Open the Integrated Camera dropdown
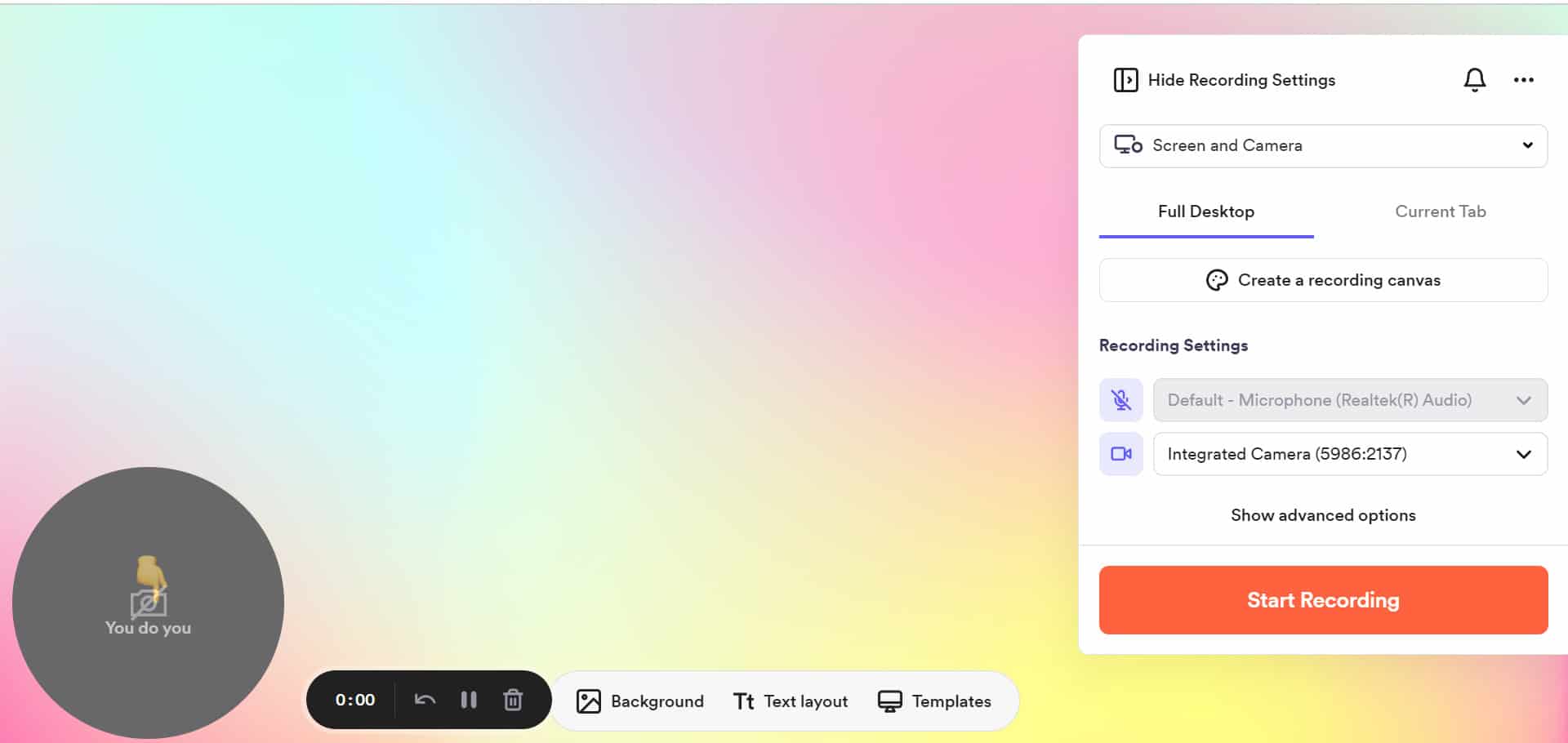 click(1350, 454)
